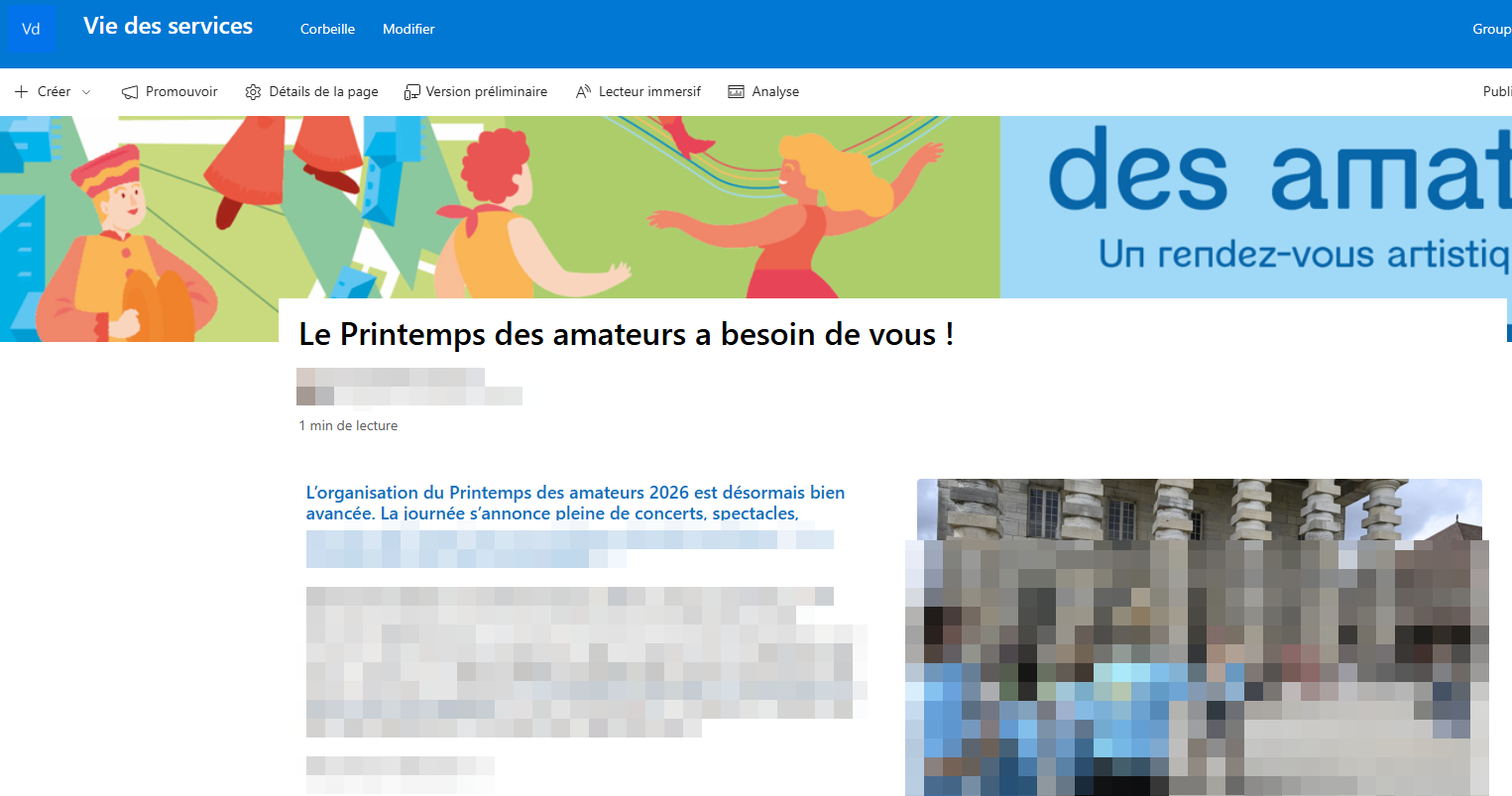Click the Créer command label
Image resolution: width=1512 pixels, height=796 pixels.
54,91
